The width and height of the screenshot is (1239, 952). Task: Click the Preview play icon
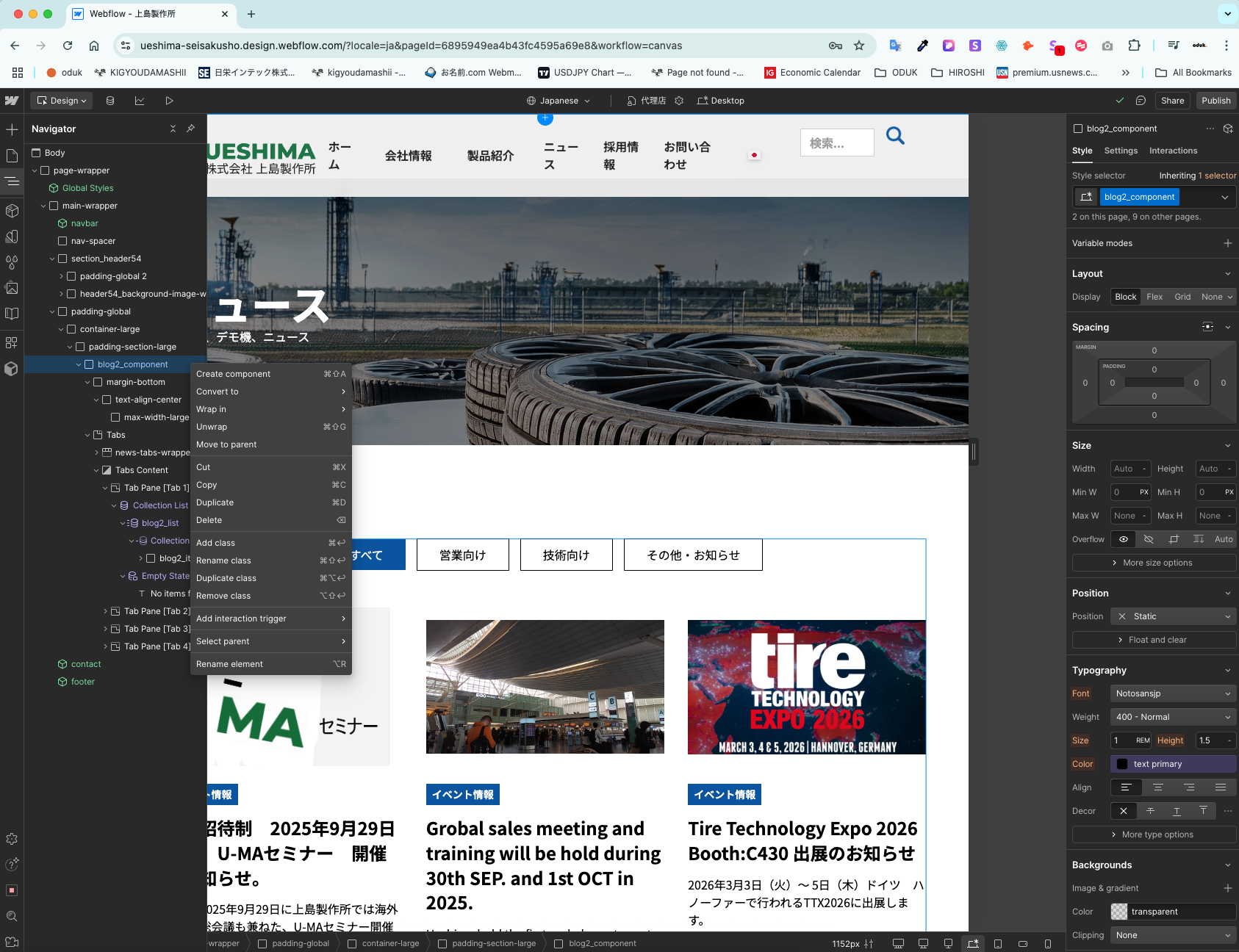pyautogui.click(x=169, y=101)
